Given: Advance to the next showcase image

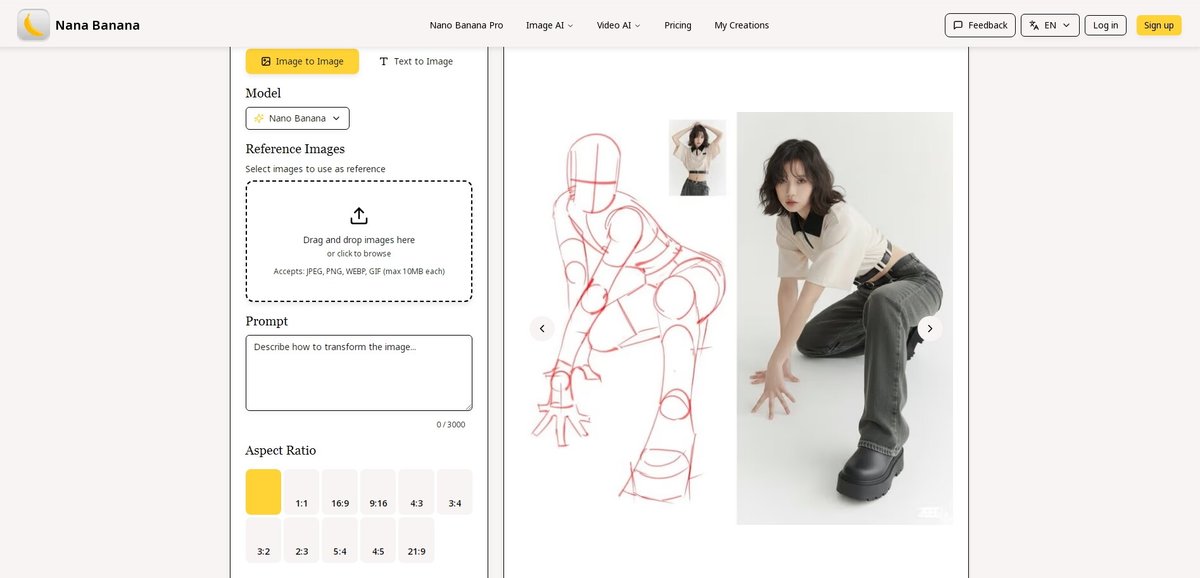Looking at the screenshot, I should pyautogui.click(x=930, y=328).
